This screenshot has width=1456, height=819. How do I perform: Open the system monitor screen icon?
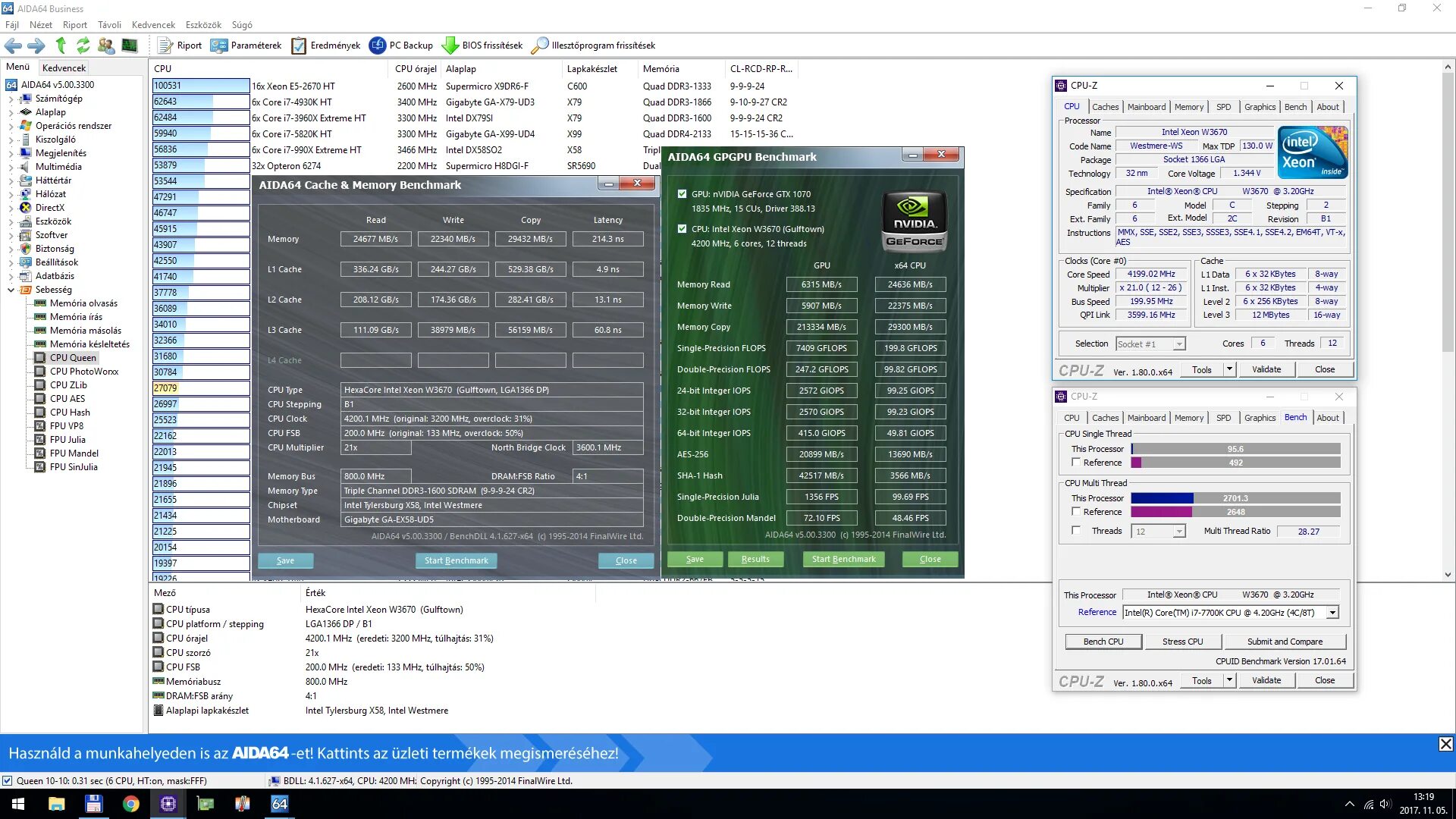pos(130,45)
